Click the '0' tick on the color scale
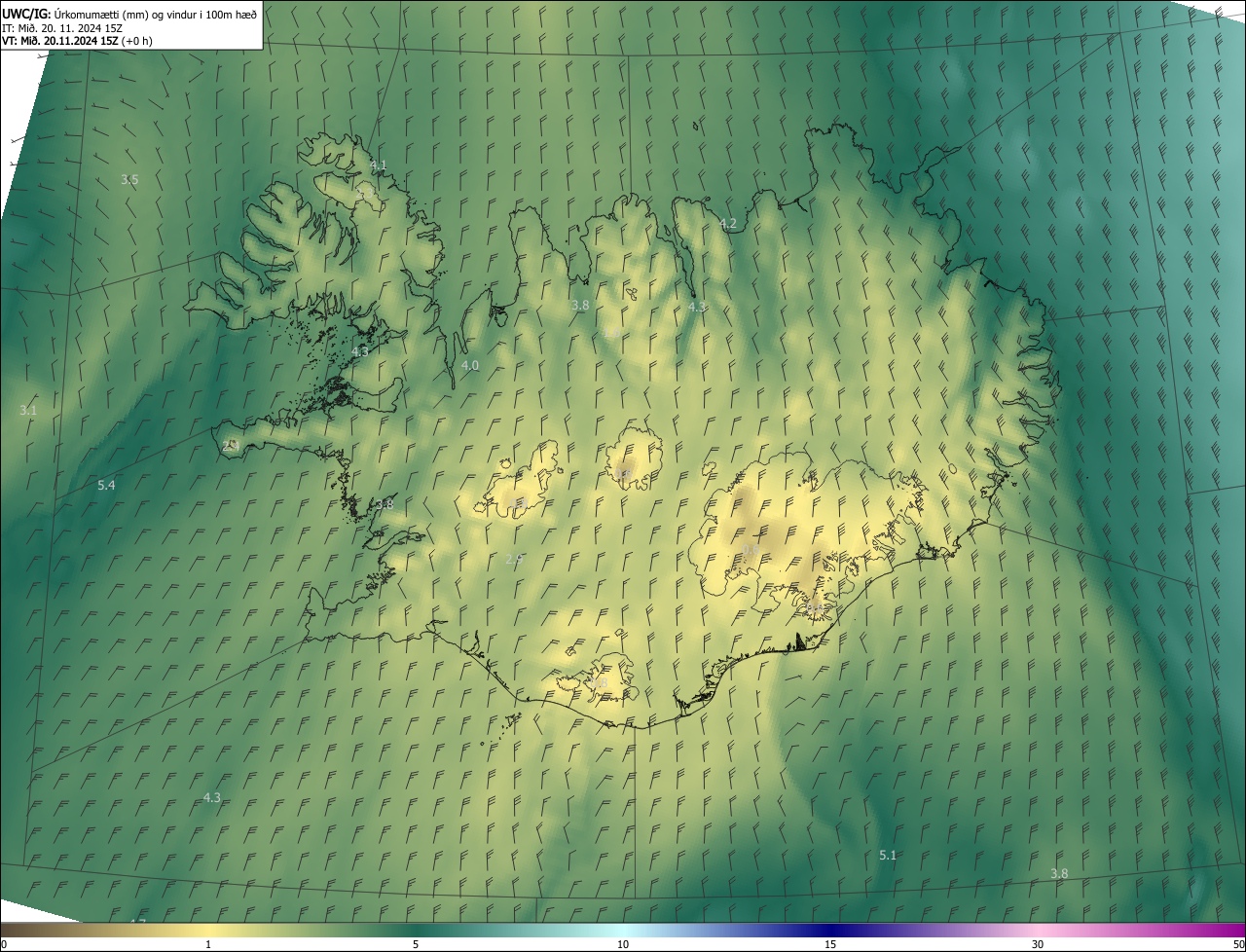This screenshot has width=1246, height=952. [x=4, y=944]
